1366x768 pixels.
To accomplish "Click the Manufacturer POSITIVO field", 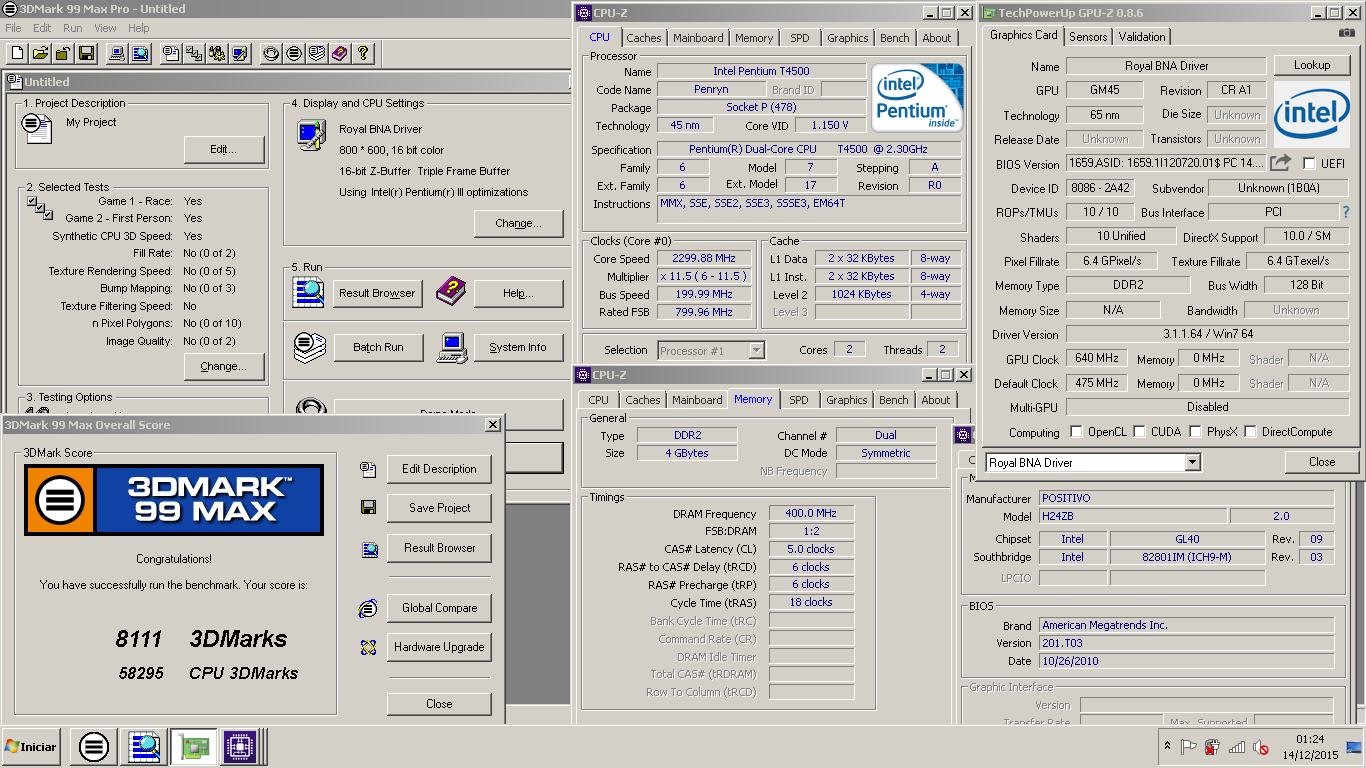I will pos(1186,498).
